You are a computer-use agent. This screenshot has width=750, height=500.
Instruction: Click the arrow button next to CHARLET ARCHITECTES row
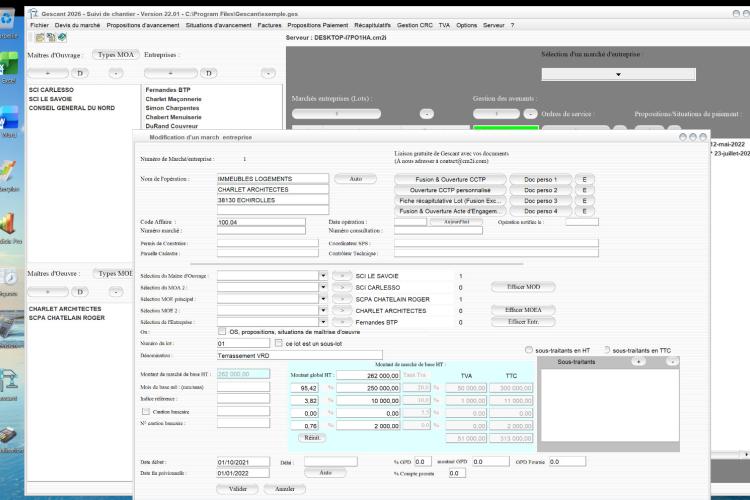pyautogui.click(x=342, y=310)
